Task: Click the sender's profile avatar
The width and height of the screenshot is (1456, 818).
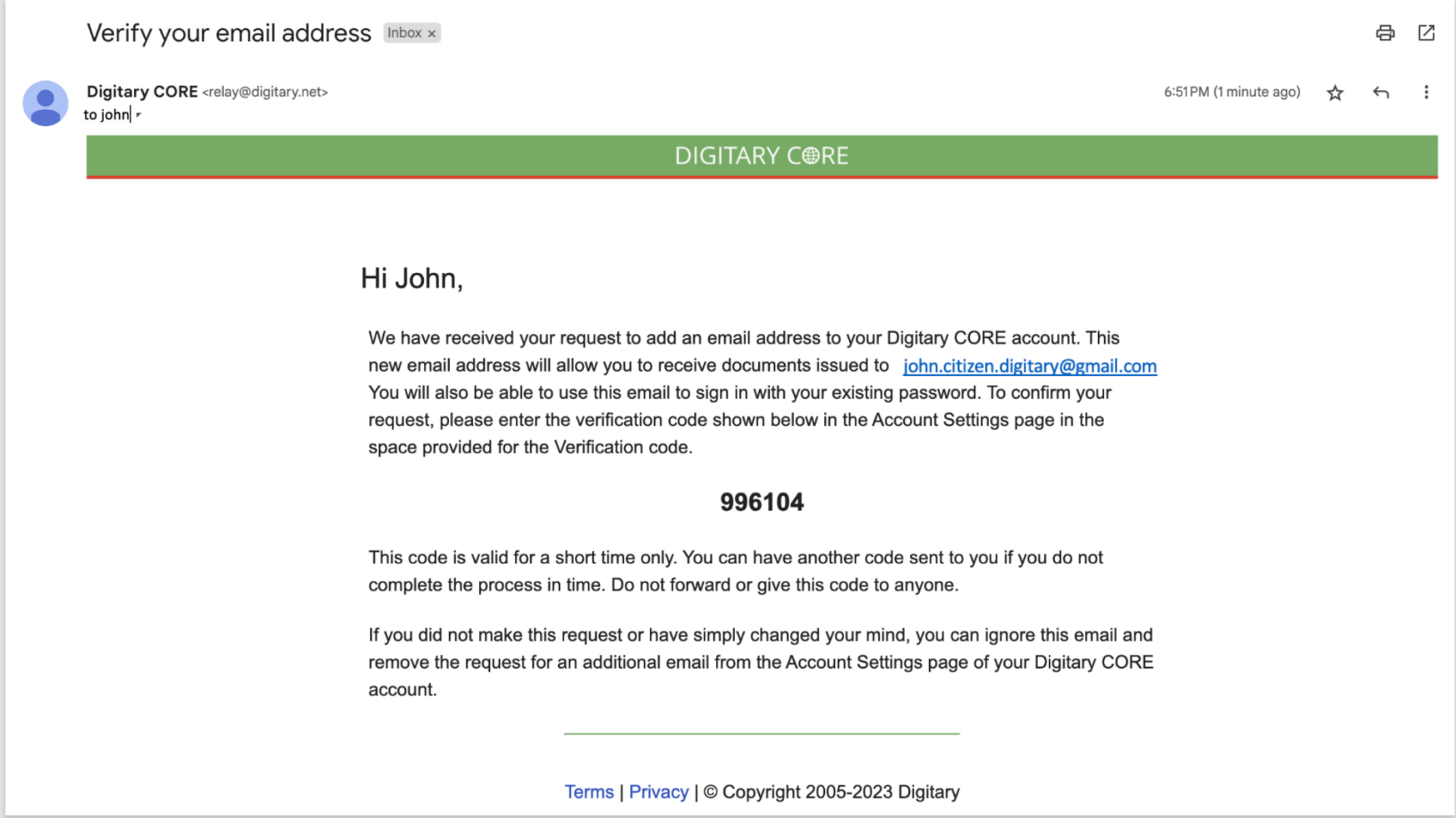Action: (x=45, y=103)
